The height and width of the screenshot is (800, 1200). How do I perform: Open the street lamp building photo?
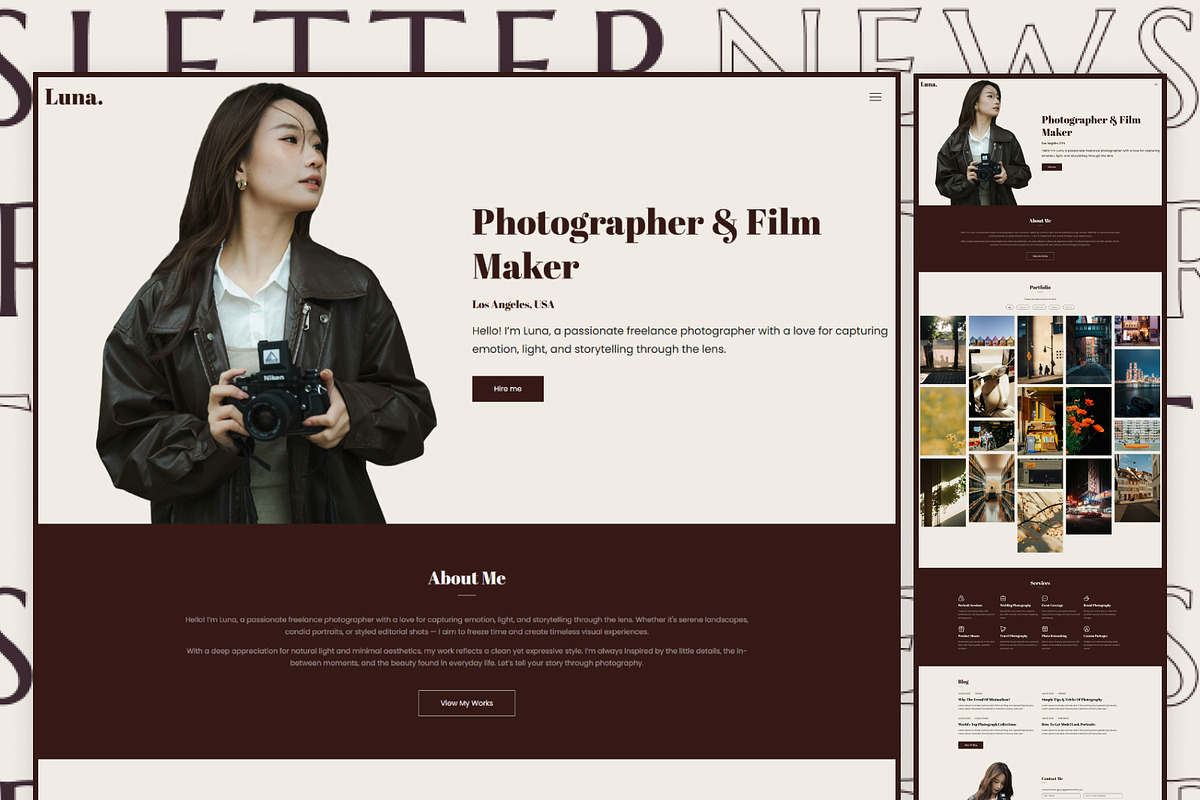click(x=1040, y=350)
